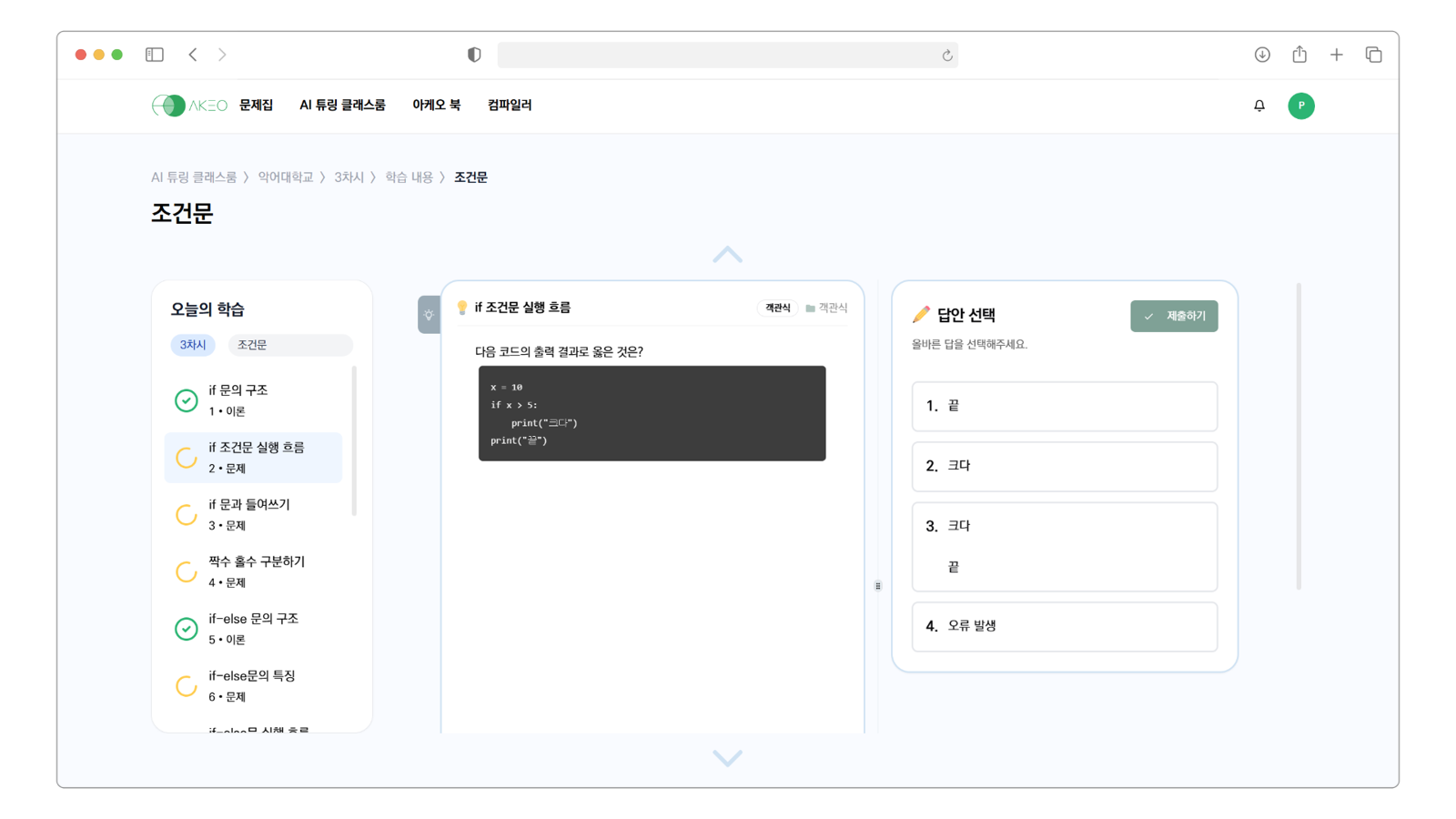This screenshot has height=819, width=1456.
Task: Open the browser downloads icon
Action: (1262, 55)
